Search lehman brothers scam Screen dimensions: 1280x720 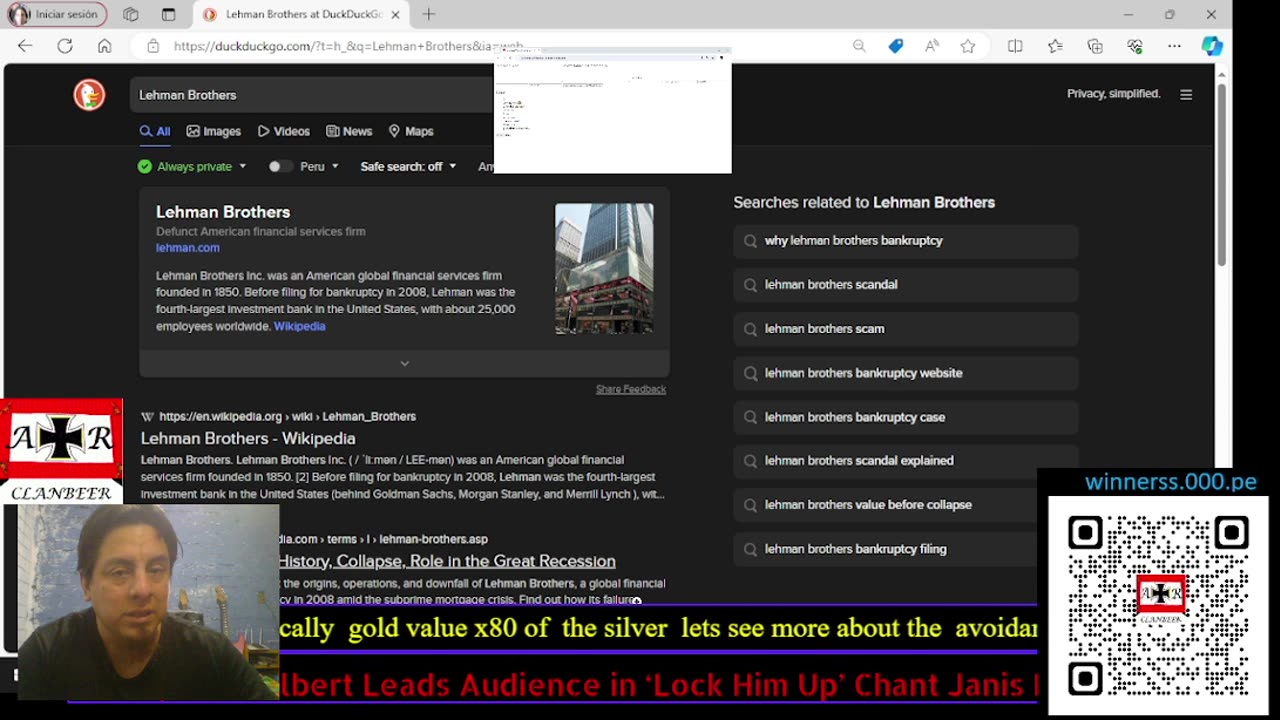tap(906, 329)
